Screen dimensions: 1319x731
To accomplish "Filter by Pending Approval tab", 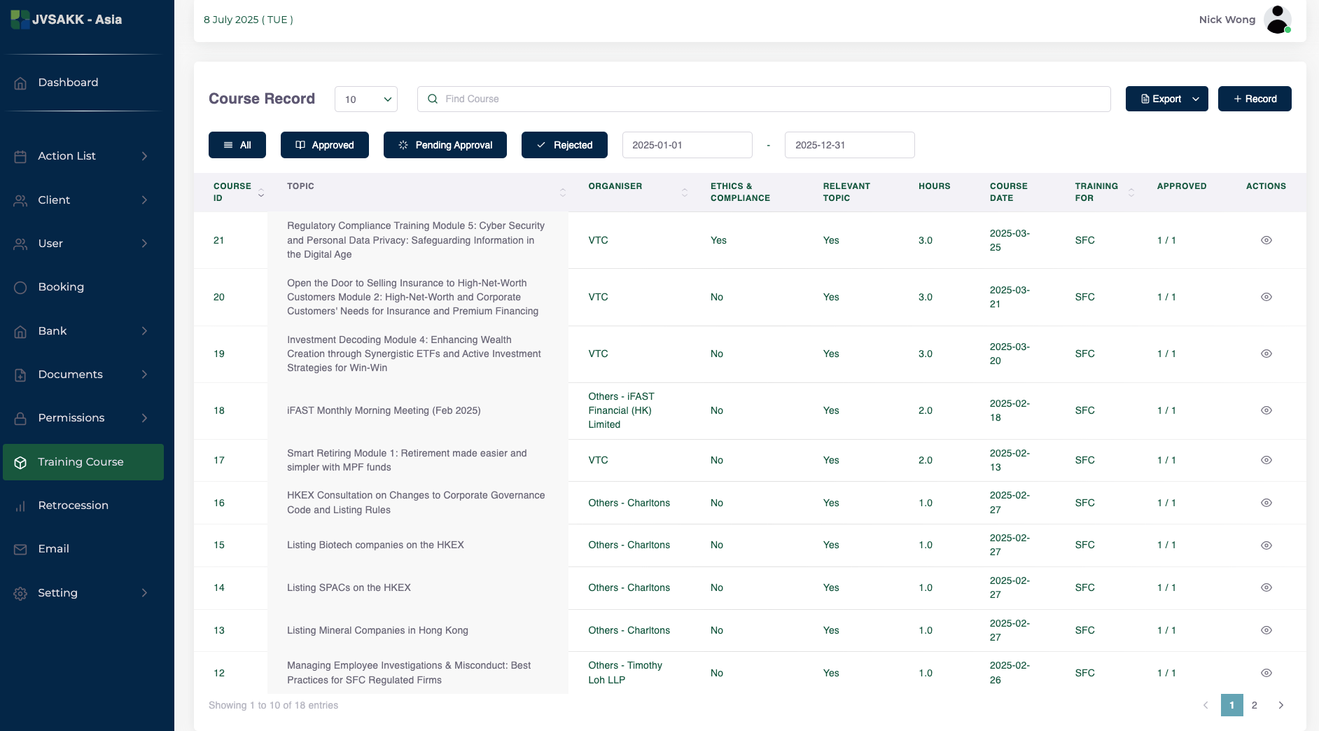I will coord(445,145).
